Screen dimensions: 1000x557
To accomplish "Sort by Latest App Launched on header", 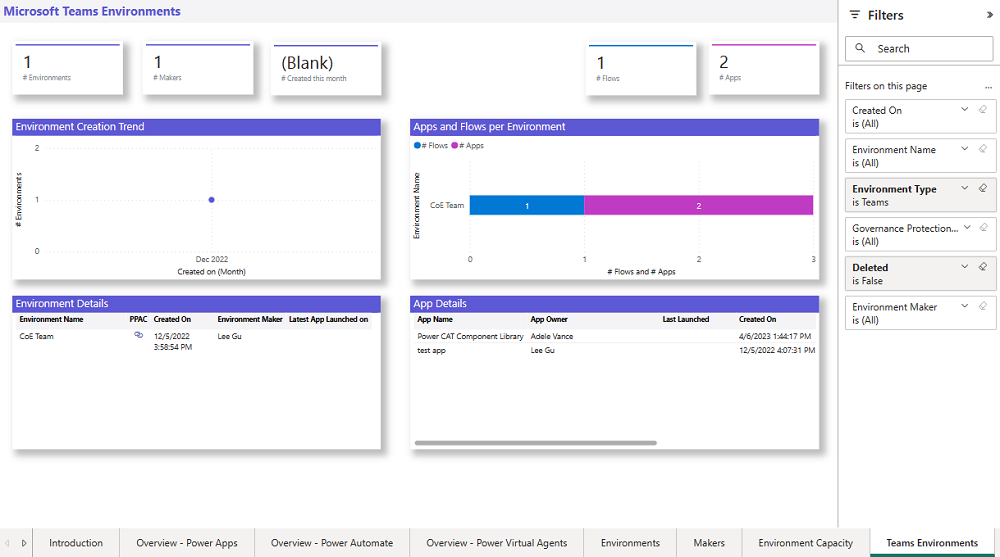I will (x=328, y=319).
